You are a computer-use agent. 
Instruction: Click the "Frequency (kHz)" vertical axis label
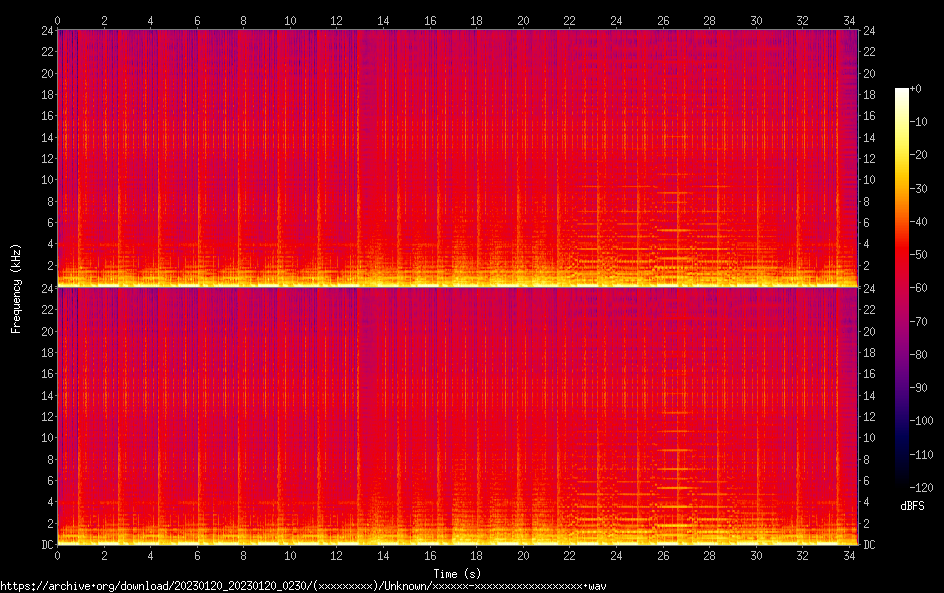[x=16, y=287]
